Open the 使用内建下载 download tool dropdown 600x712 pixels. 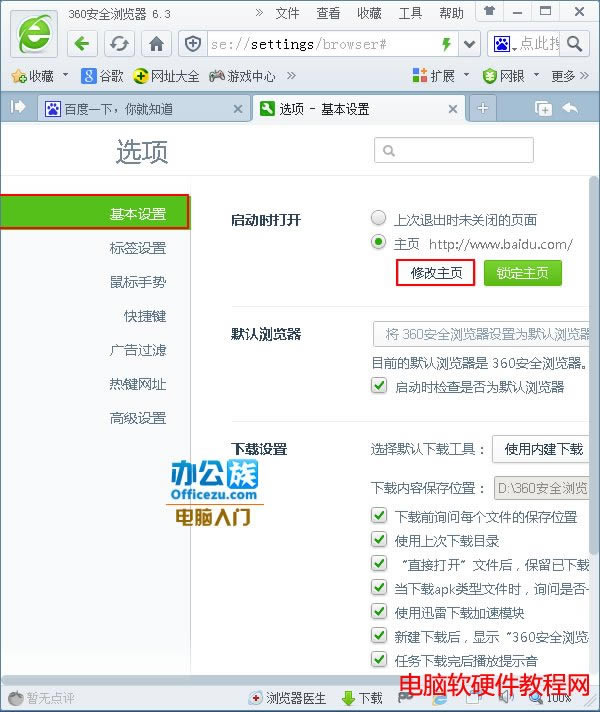pos(540,450)
